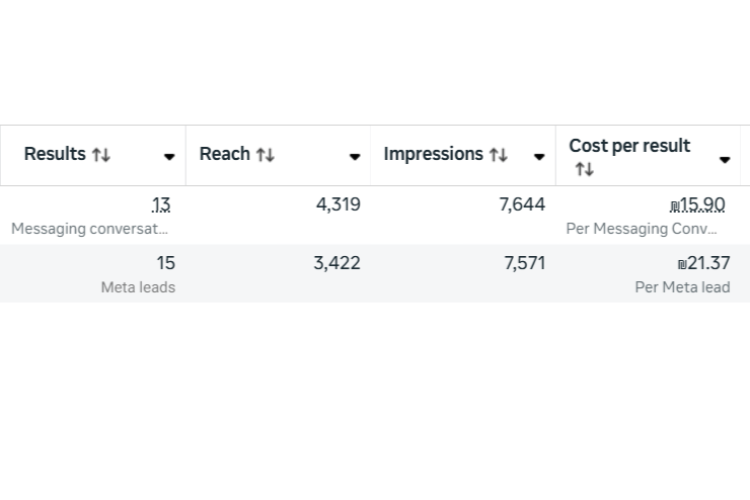This screenshot has width=750, height=500.
Task: Sort by the Impressions column arrows
Action: [498, 155]
